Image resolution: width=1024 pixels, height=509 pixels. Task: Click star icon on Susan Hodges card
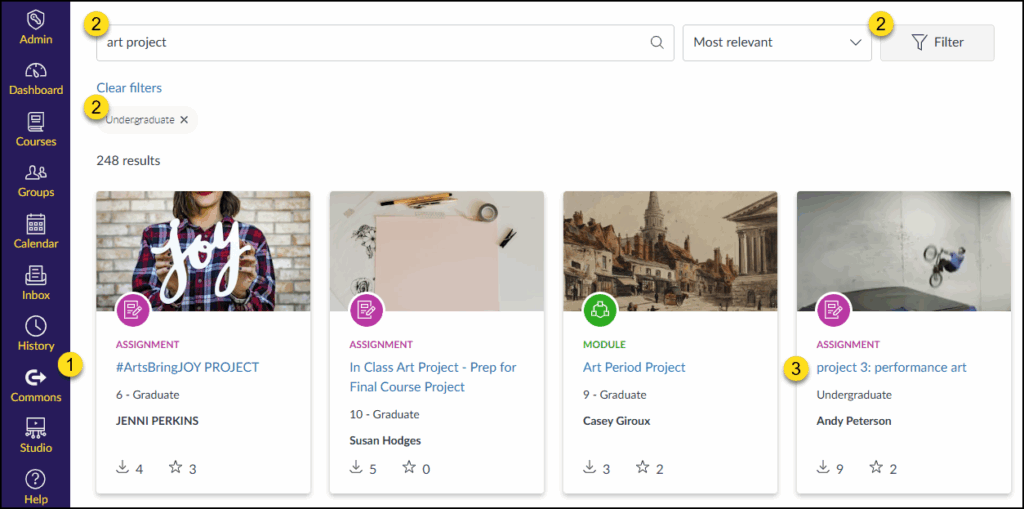click(409, 467)
